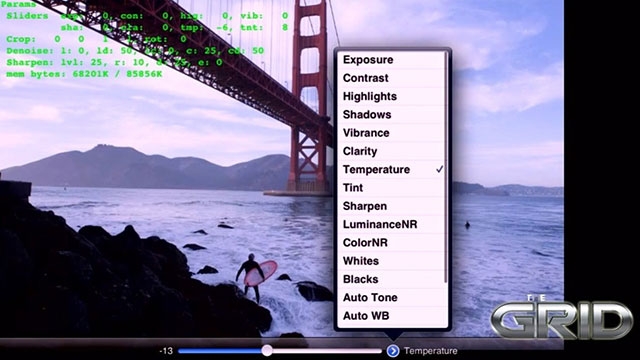Pick ColorNR from the adjustment list

tap(391, 243)
